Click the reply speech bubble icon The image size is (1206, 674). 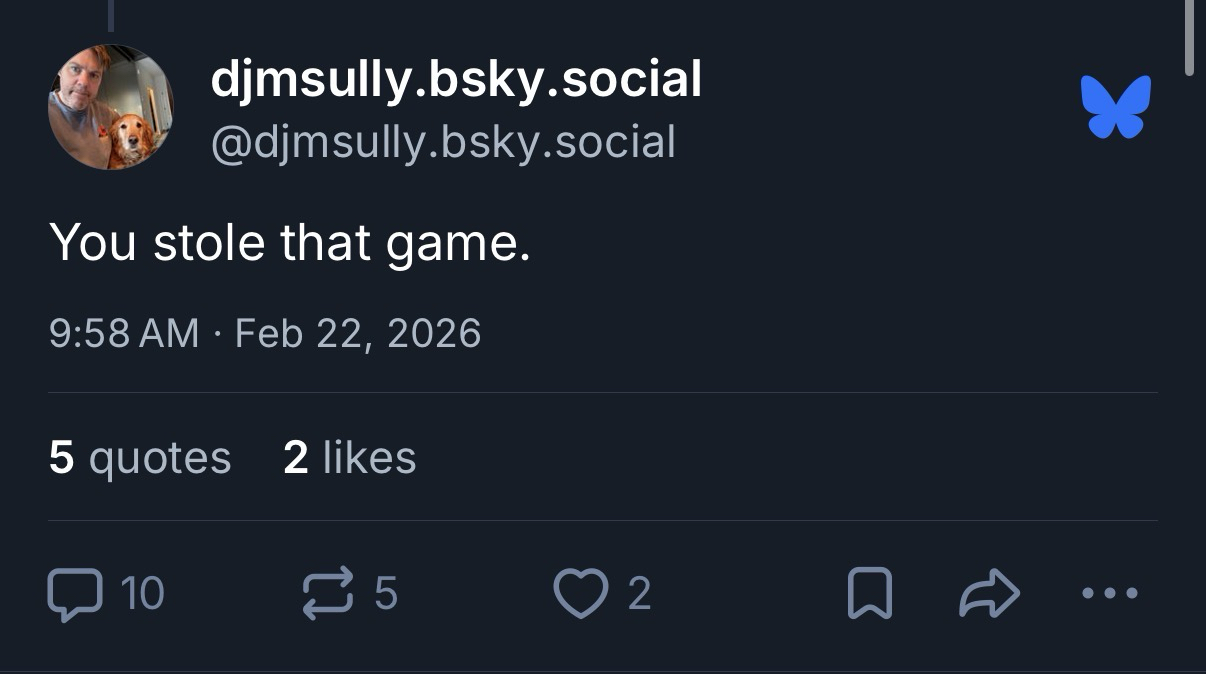75,593
